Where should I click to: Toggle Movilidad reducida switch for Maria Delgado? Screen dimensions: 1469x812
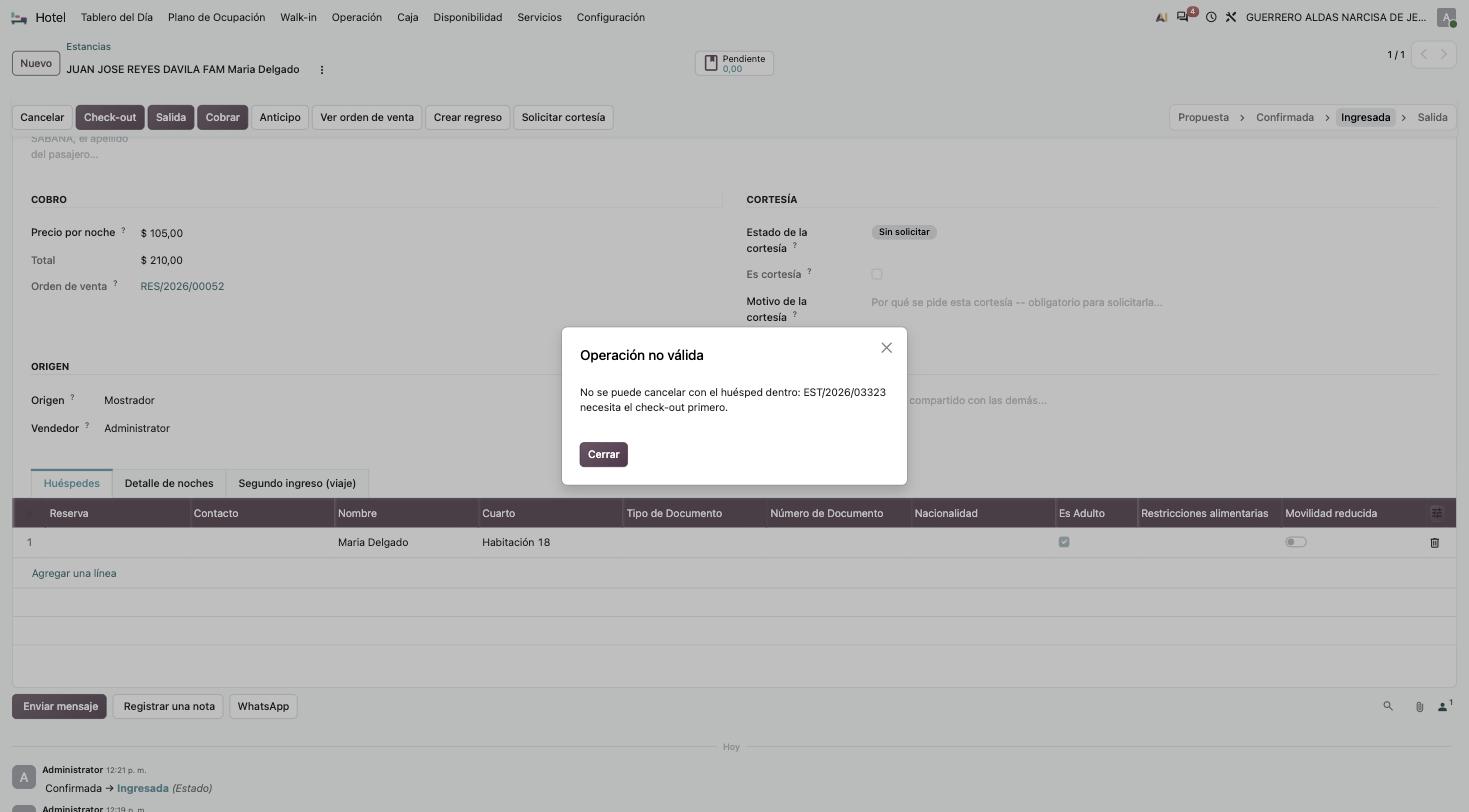coord(1296,542)
